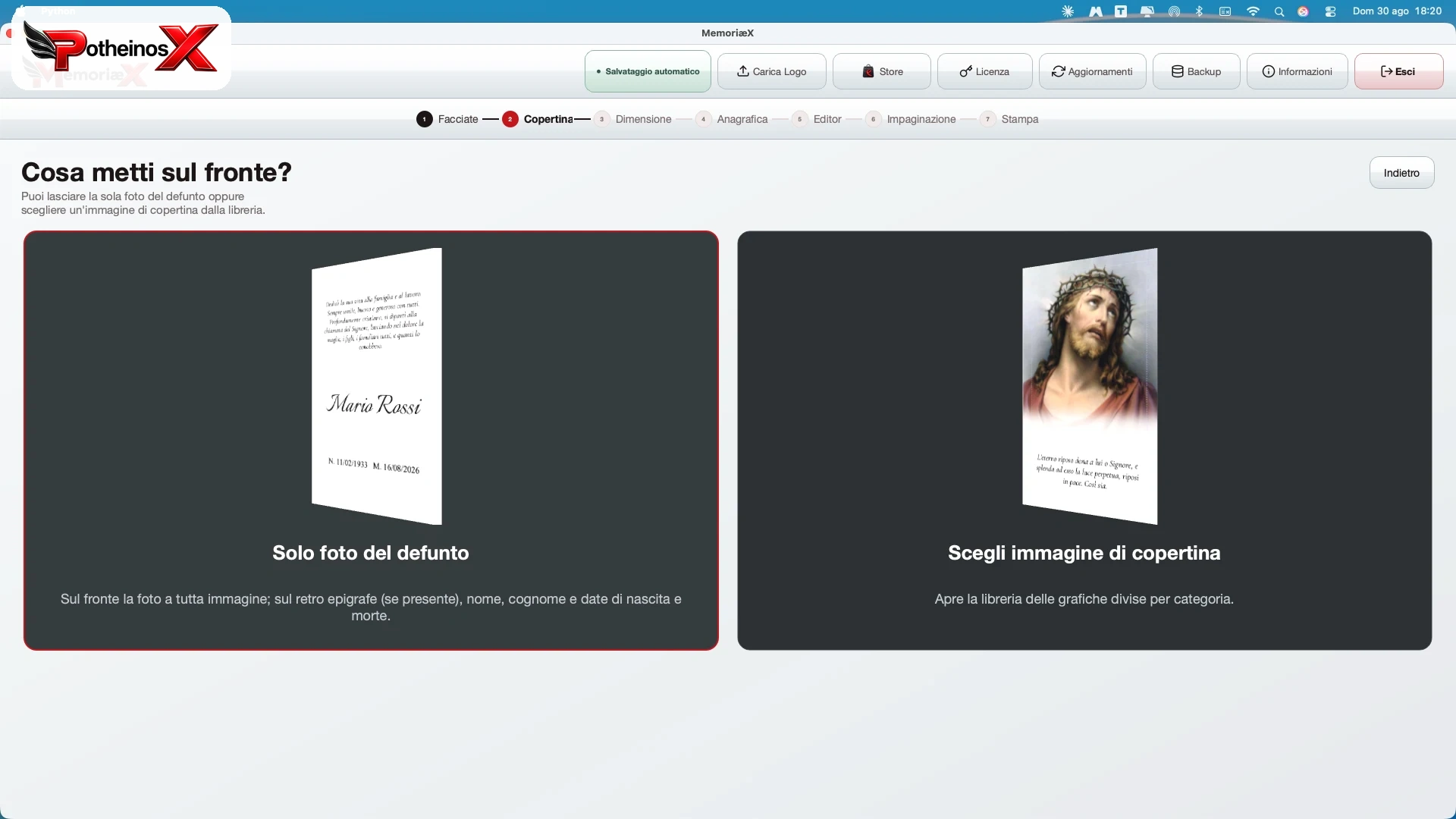1456x819 pixels.
Task: Click the date and time Dom 30 ago 18:20
Action: 1397,11
